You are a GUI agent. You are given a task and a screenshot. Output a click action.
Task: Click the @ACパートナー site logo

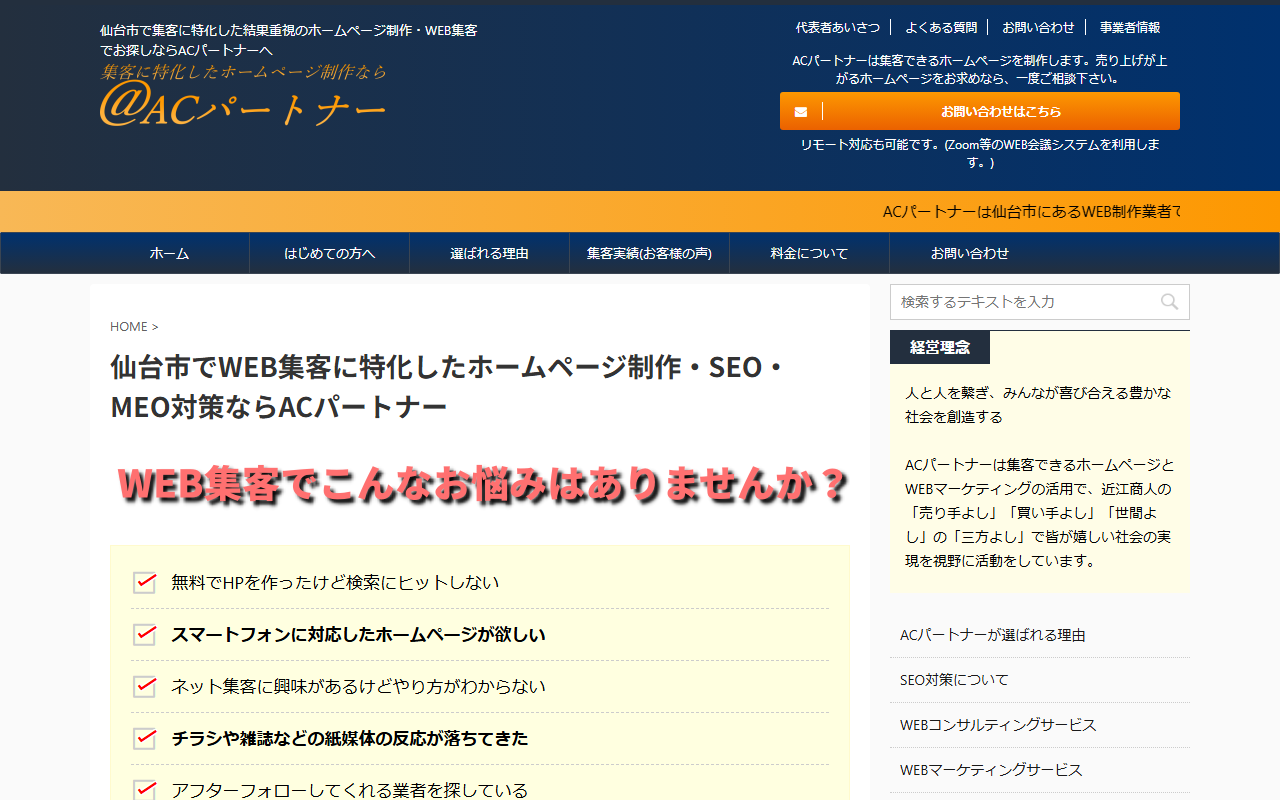pos(240,105)
